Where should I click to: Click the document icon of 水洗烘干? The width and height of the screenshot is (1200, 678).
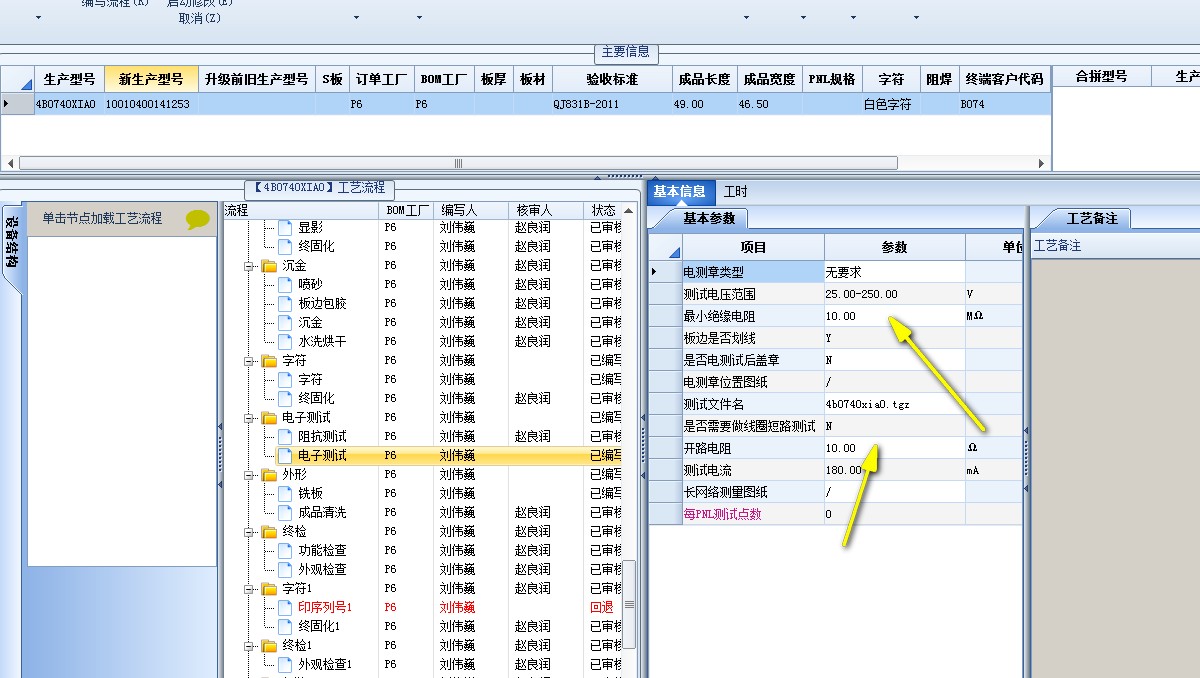click(x=285, y=342)
